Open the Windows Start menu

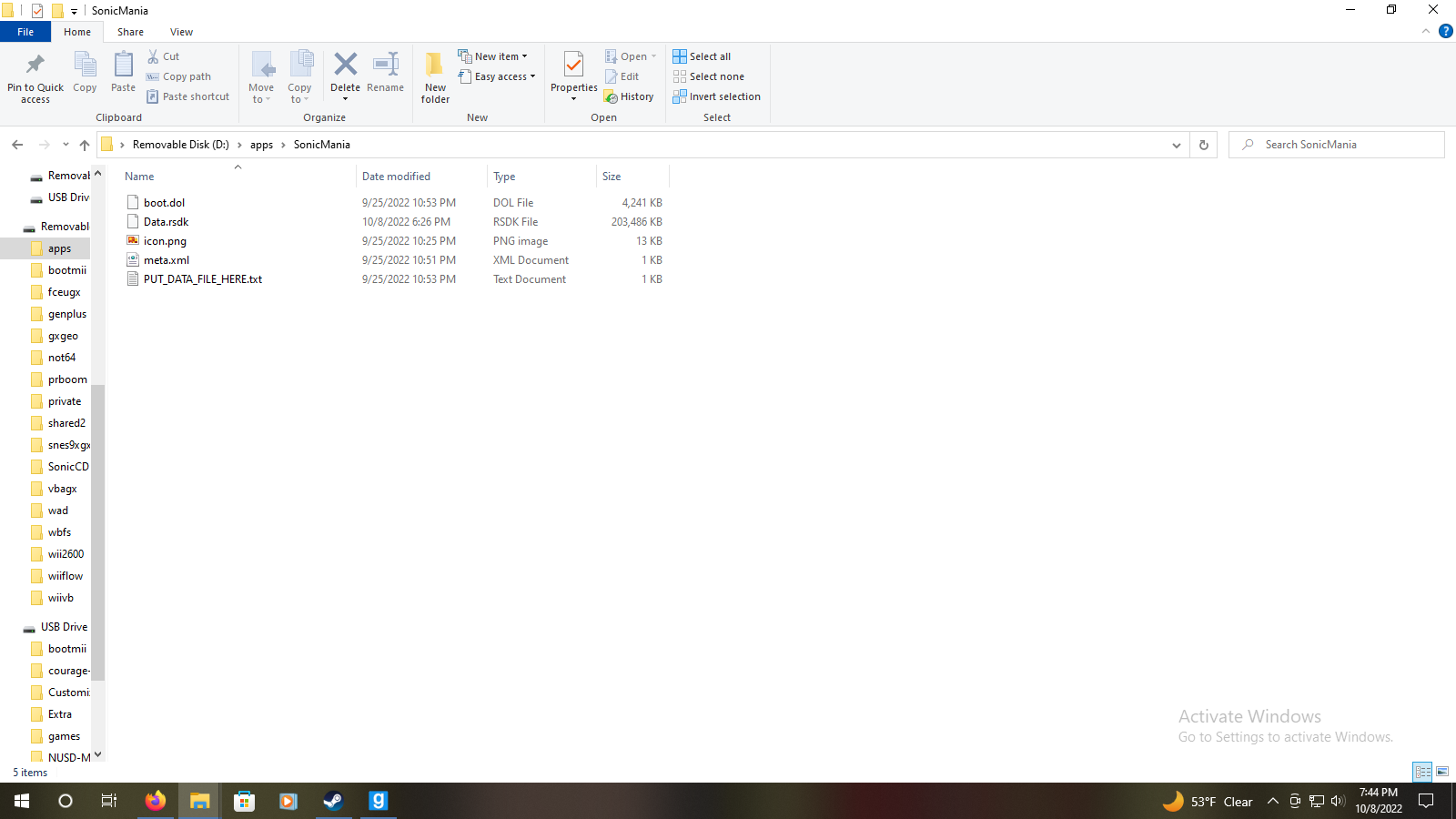tap(22, 801)
